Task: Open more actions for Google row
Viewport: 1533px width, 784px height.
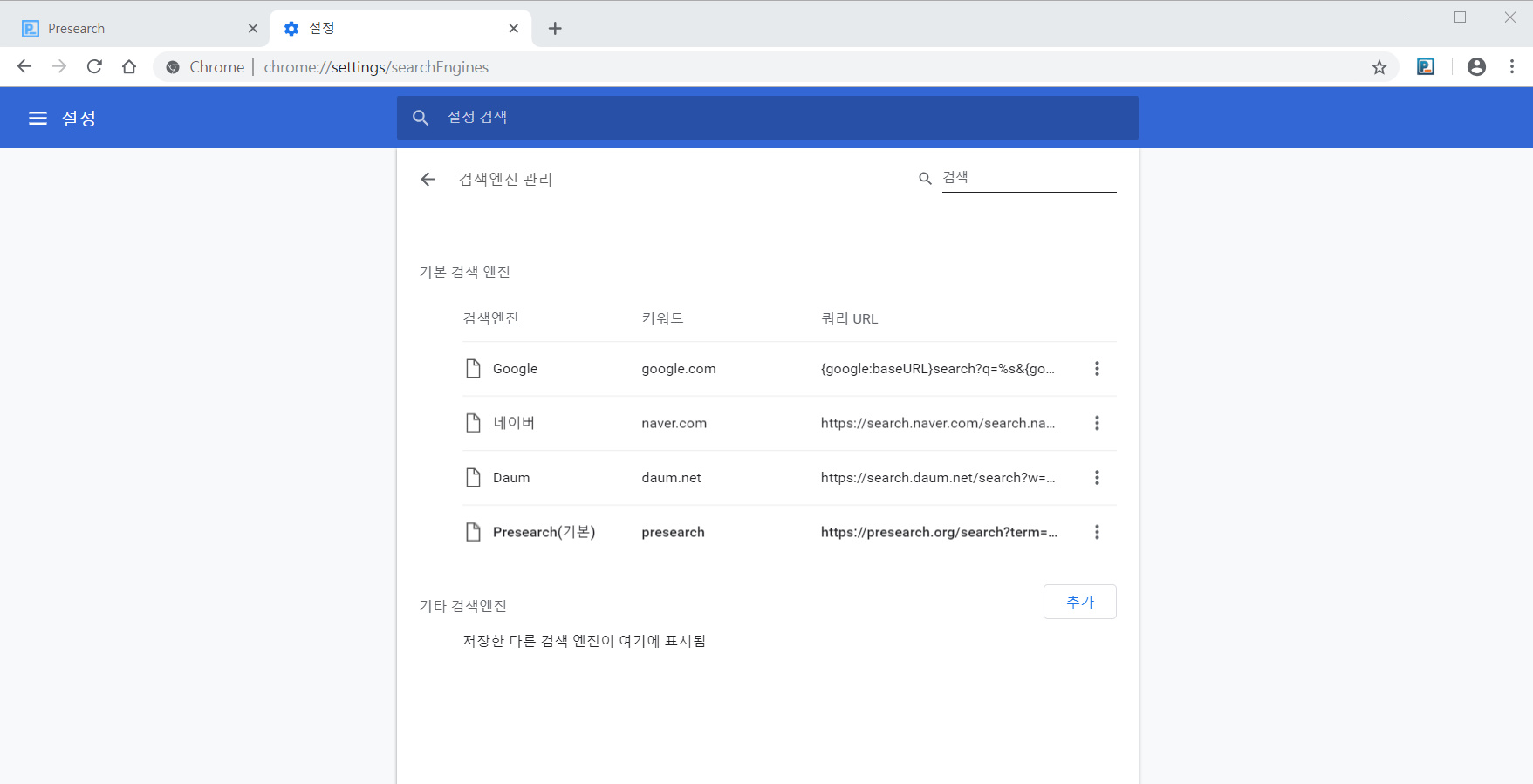Action: [1097, 369]
